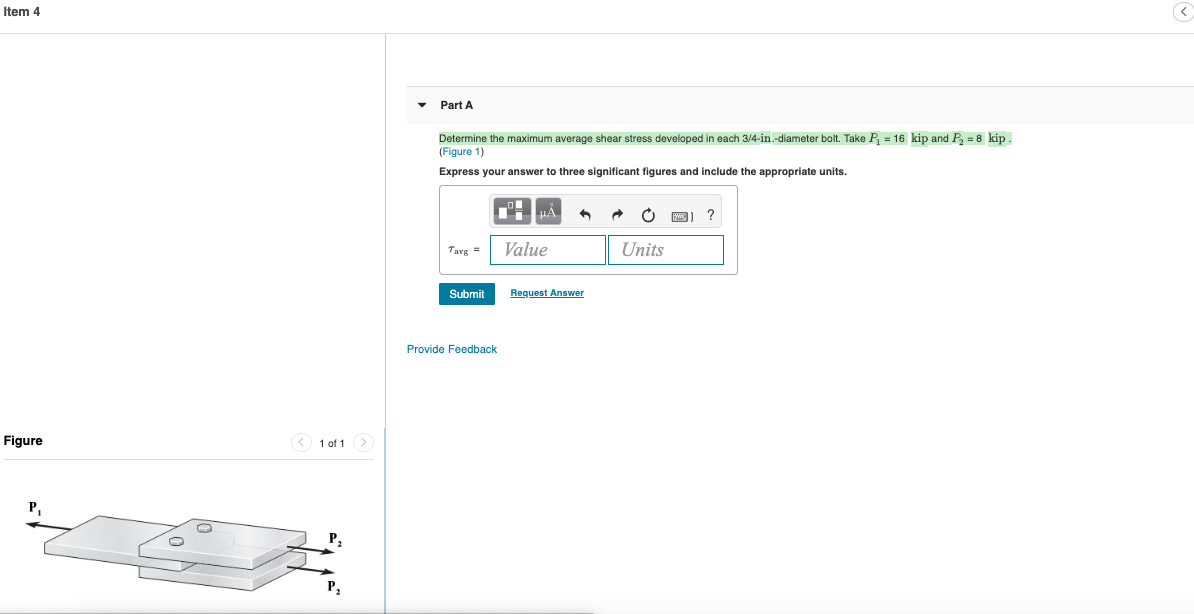Reset the answer box

[647, 216]
